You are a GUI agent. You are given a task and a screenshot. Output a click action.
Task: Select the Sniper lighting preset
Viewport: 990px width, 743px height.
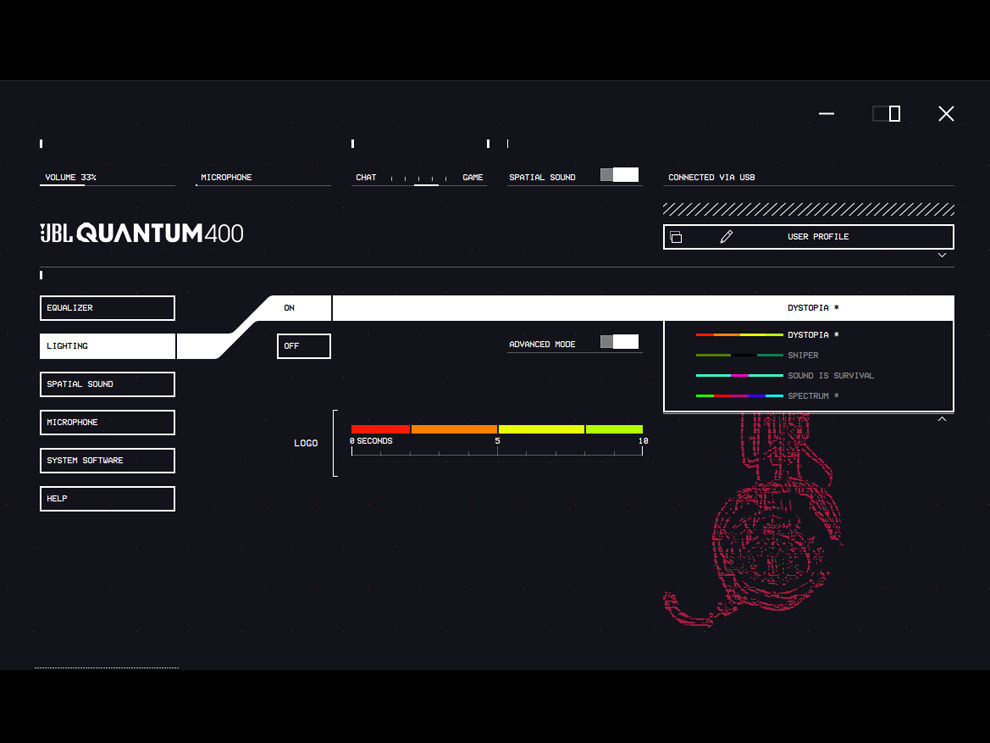coord(809,355)
